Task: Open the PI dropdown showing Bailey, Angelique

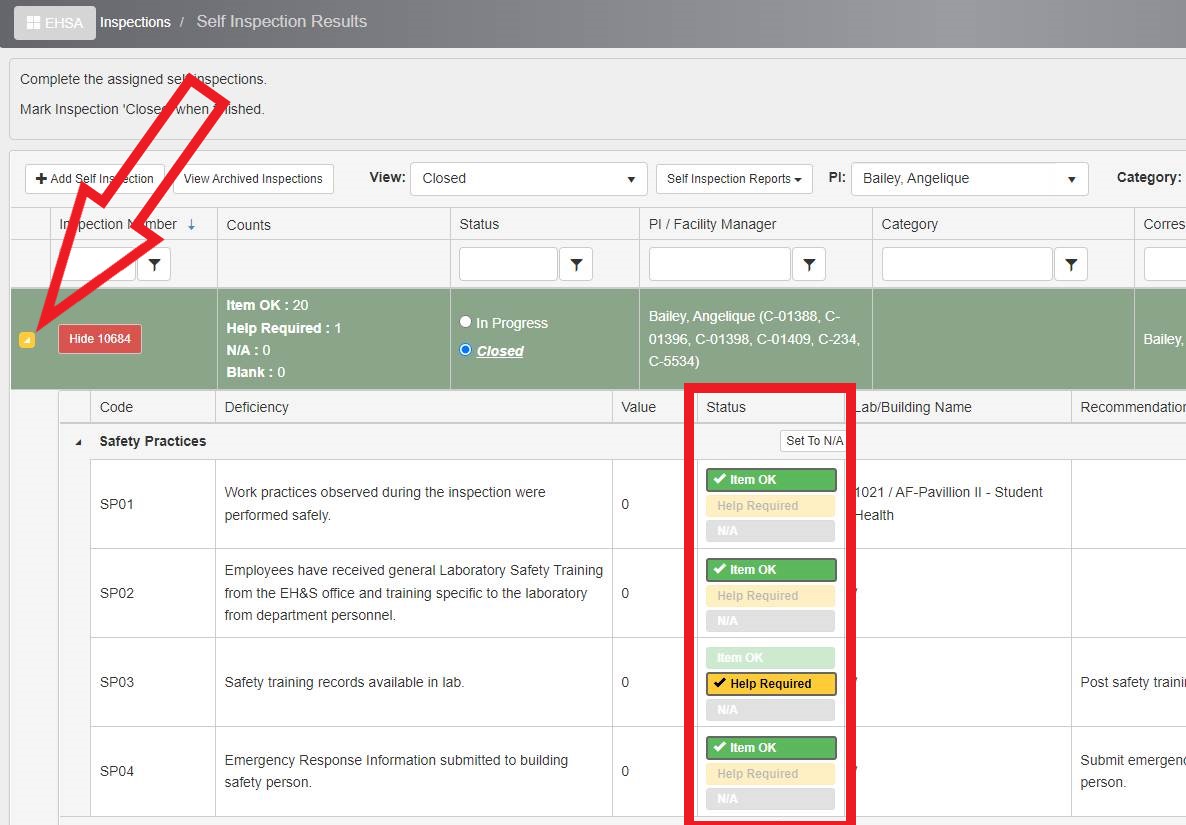Action: tap(969, 179)
